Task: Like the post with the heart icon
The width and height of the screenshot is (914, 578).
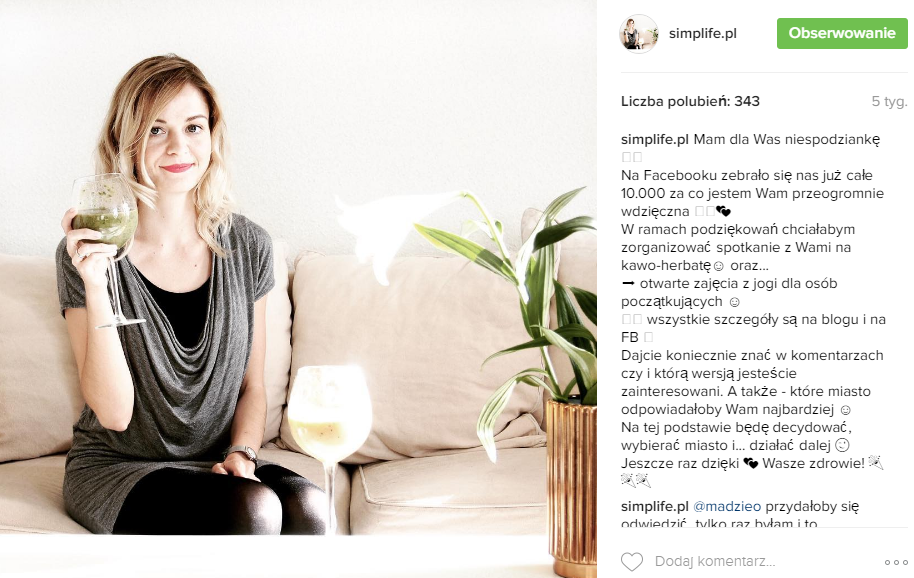Action: coord(632,562)
